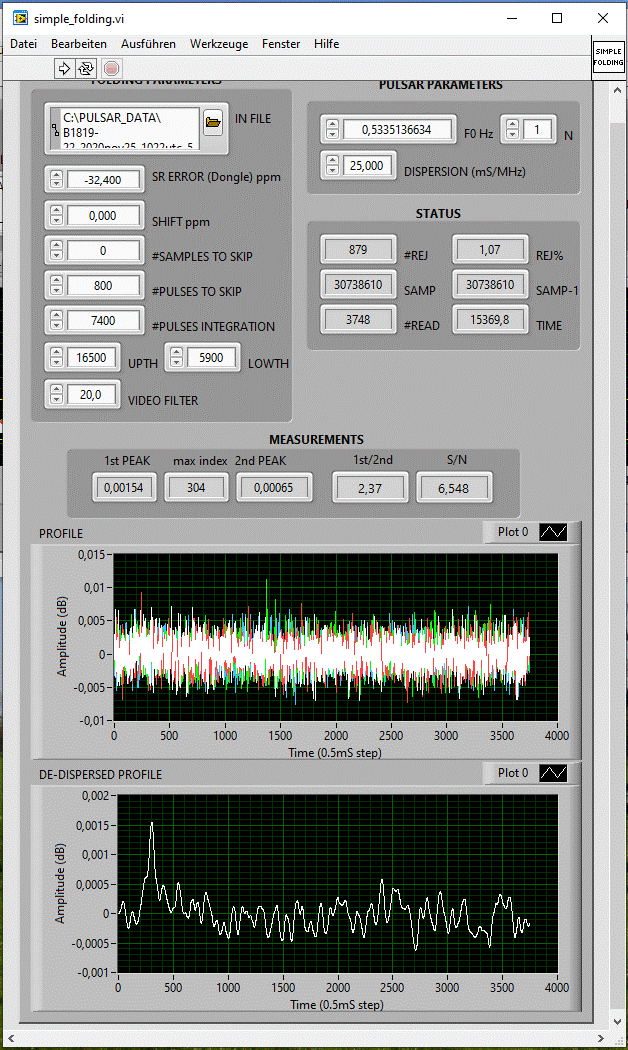Open the Hilfe menu
The height and width of the screenshot is (1050, 628).
click(326, 44)
